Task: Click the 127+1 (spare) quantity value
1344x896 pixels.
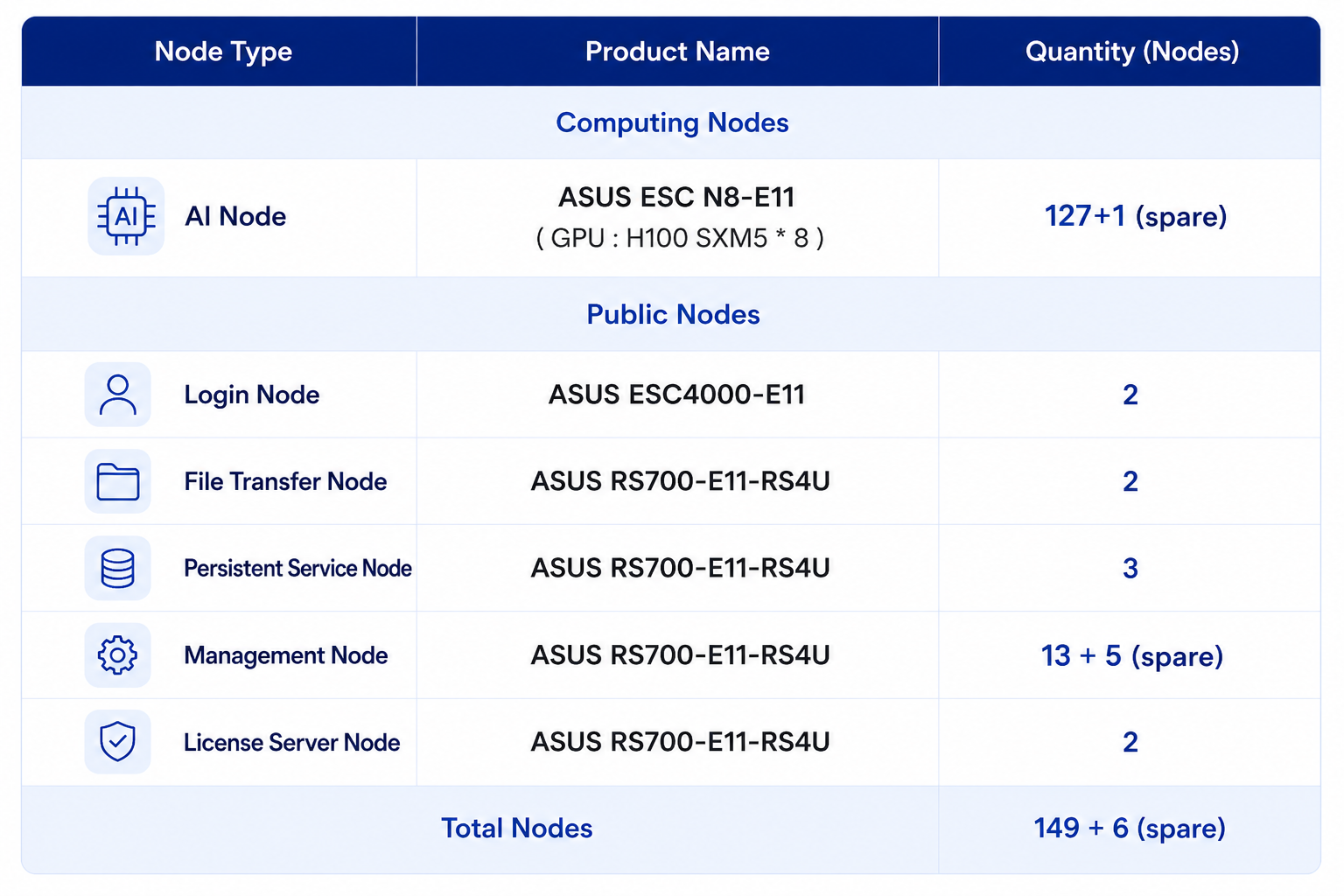Action: tap(1136, 216)
